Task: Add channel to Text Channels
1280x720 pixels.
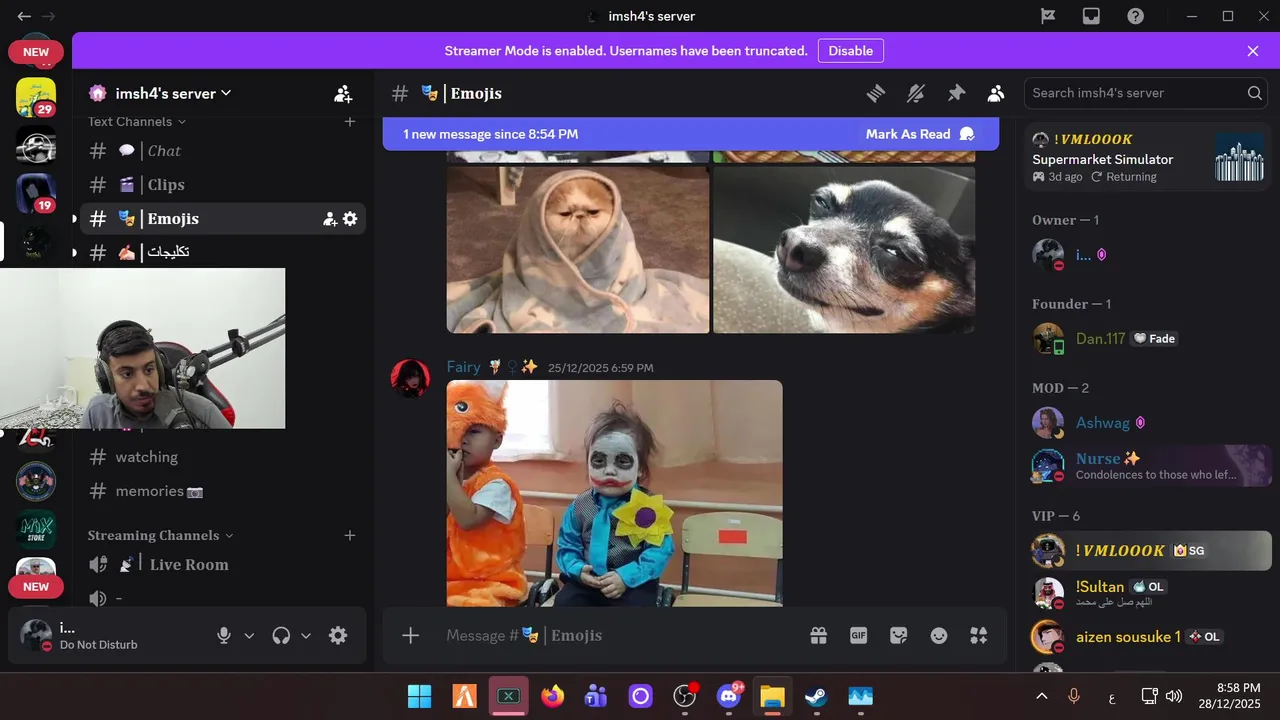Action: (x=349, y=121)
